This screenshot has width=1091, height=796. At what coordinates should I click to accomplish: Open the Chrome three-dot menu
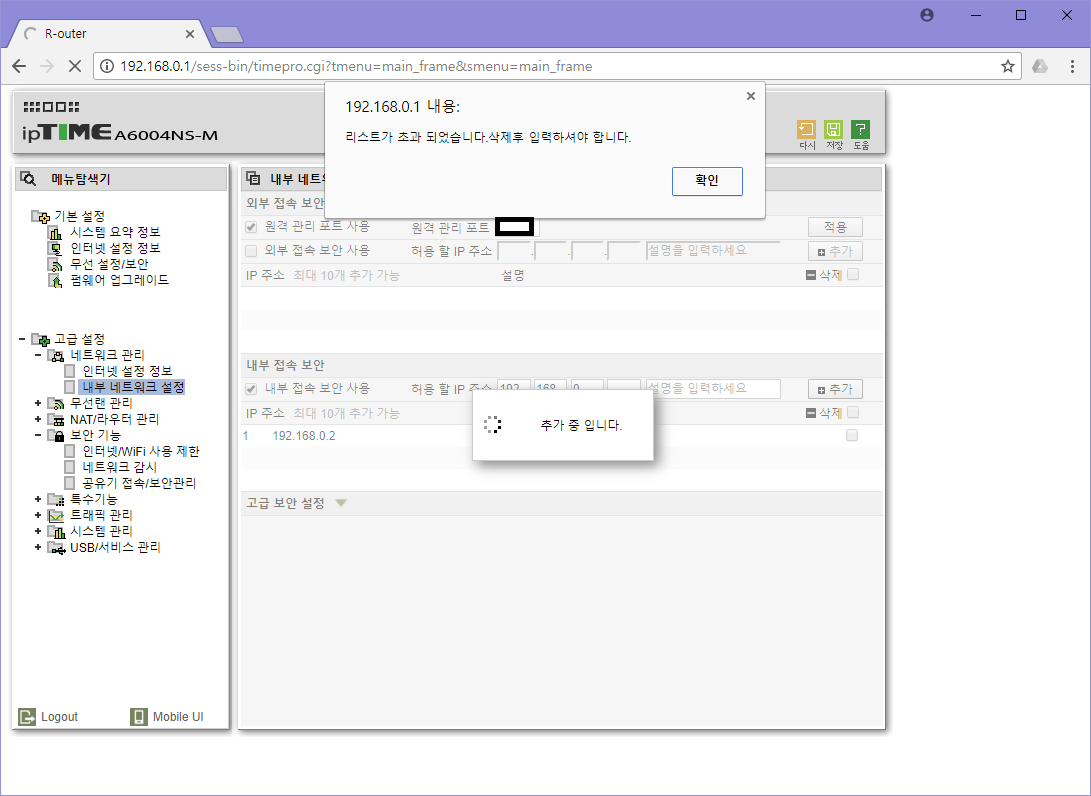pyautogui.click(x=1072, y=66)
